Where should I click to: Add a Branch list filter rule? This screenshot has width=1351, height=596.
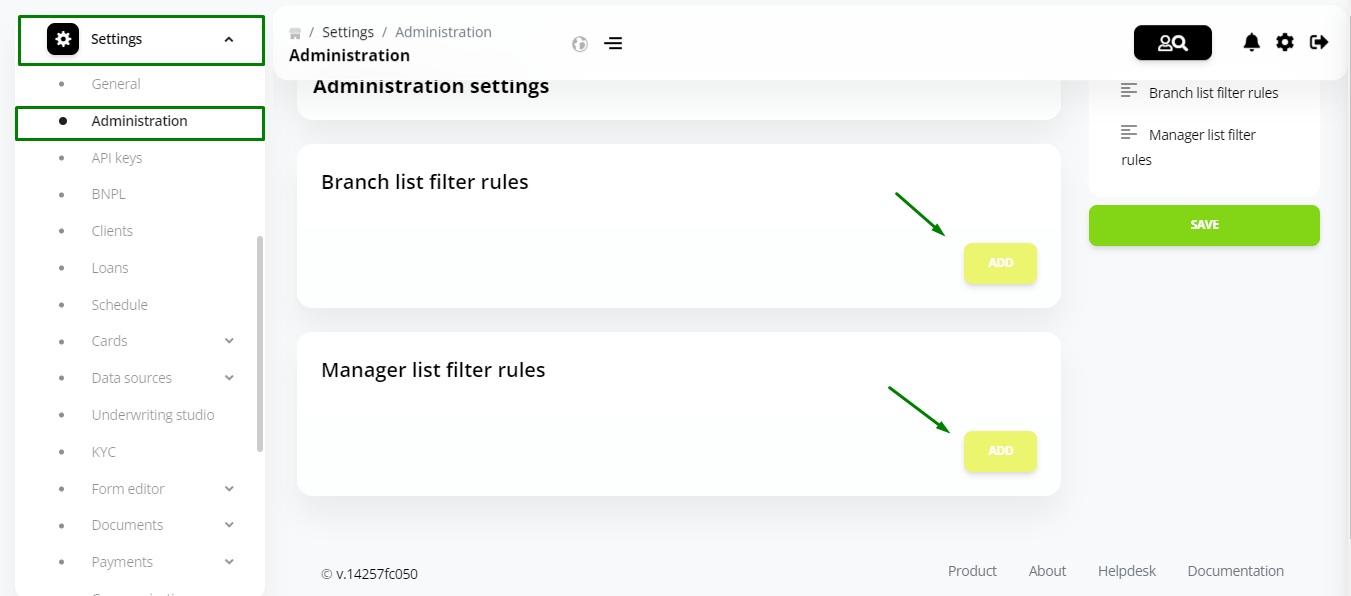pyautogui.click(x=1000, y=263)
